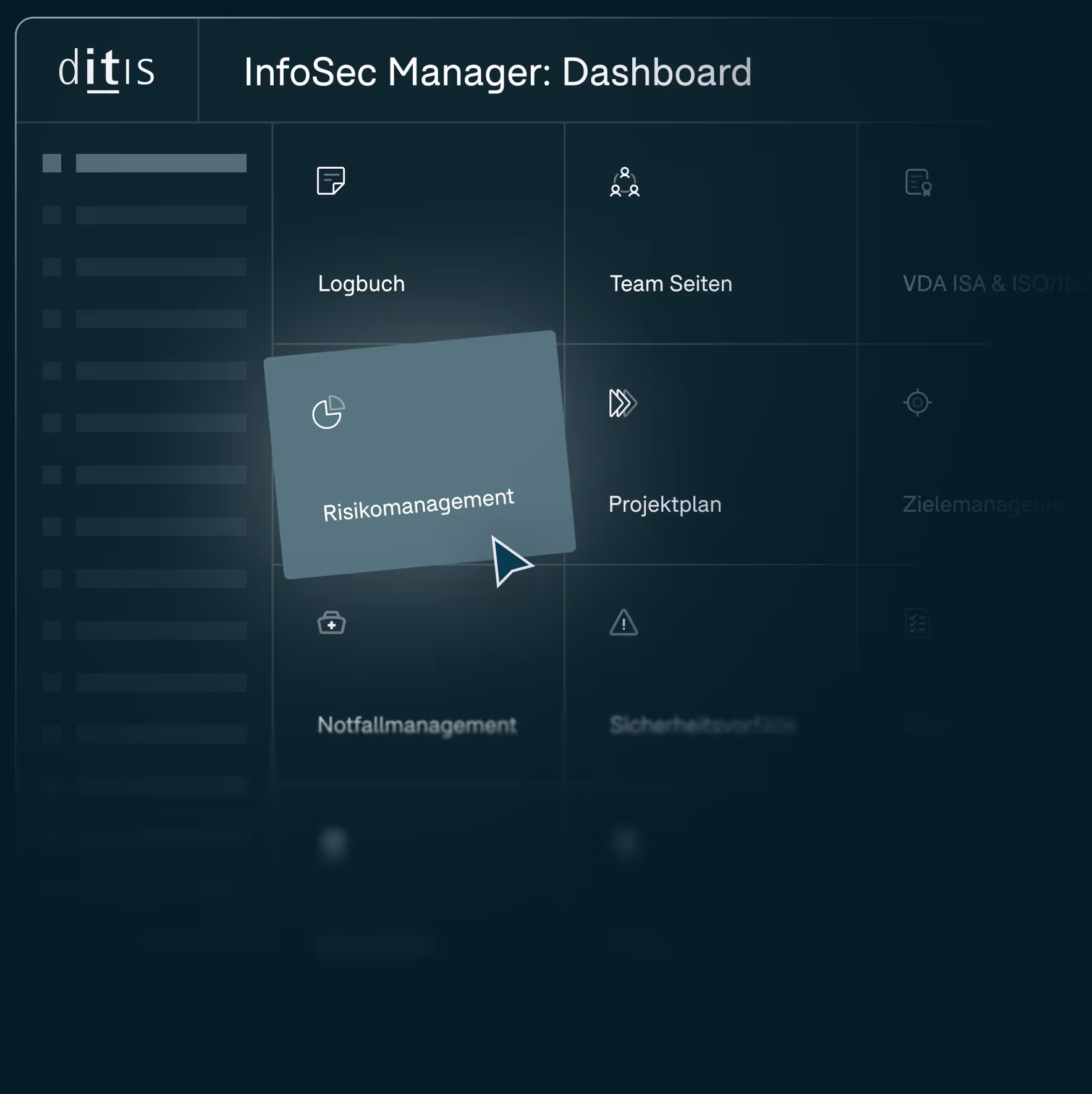The height and width of the screenshot is (1094, 1092).
Task: Click the Risikomanagement pie chart icon
Action: coord(328,412)
